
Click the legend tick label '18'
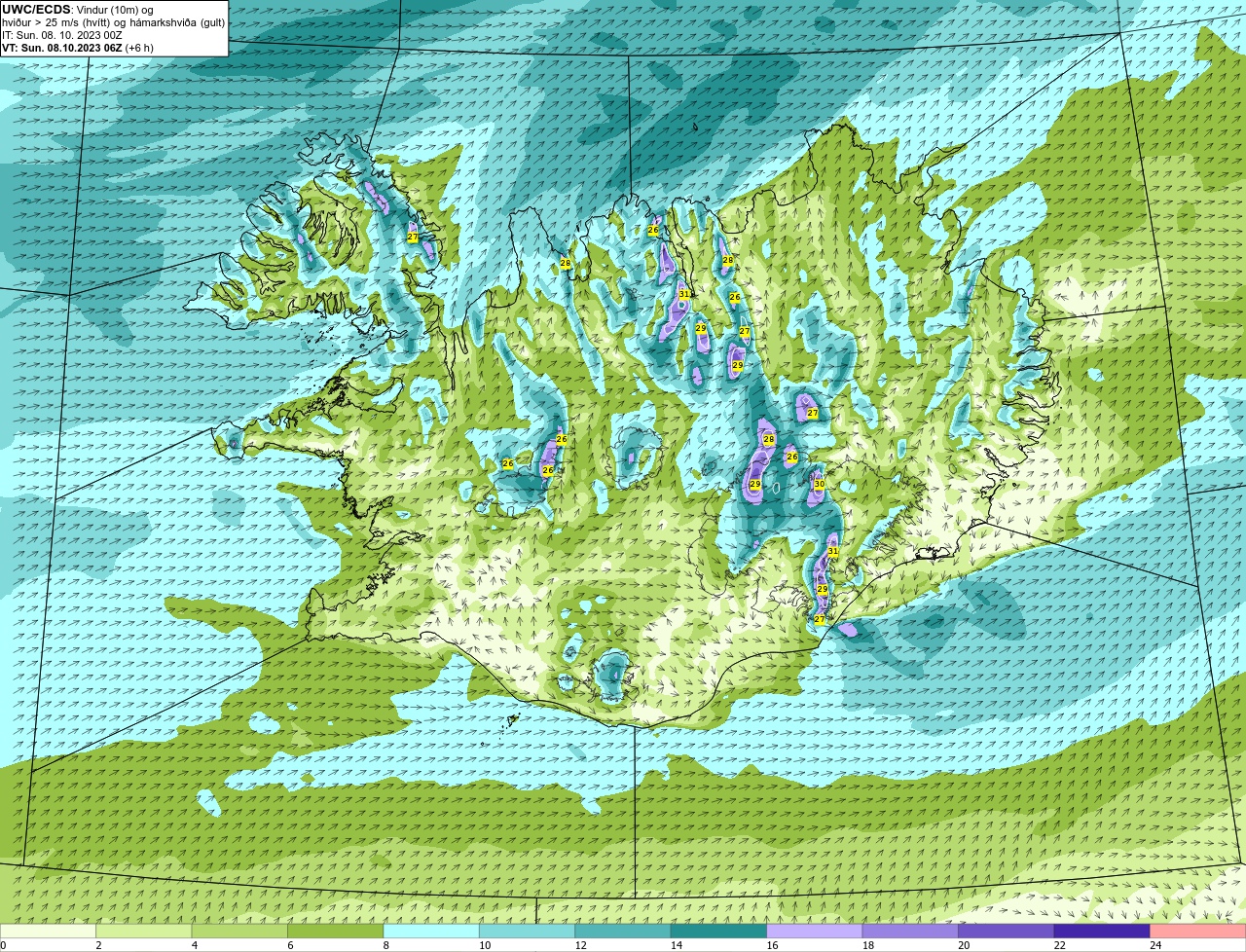click(867, 945)
